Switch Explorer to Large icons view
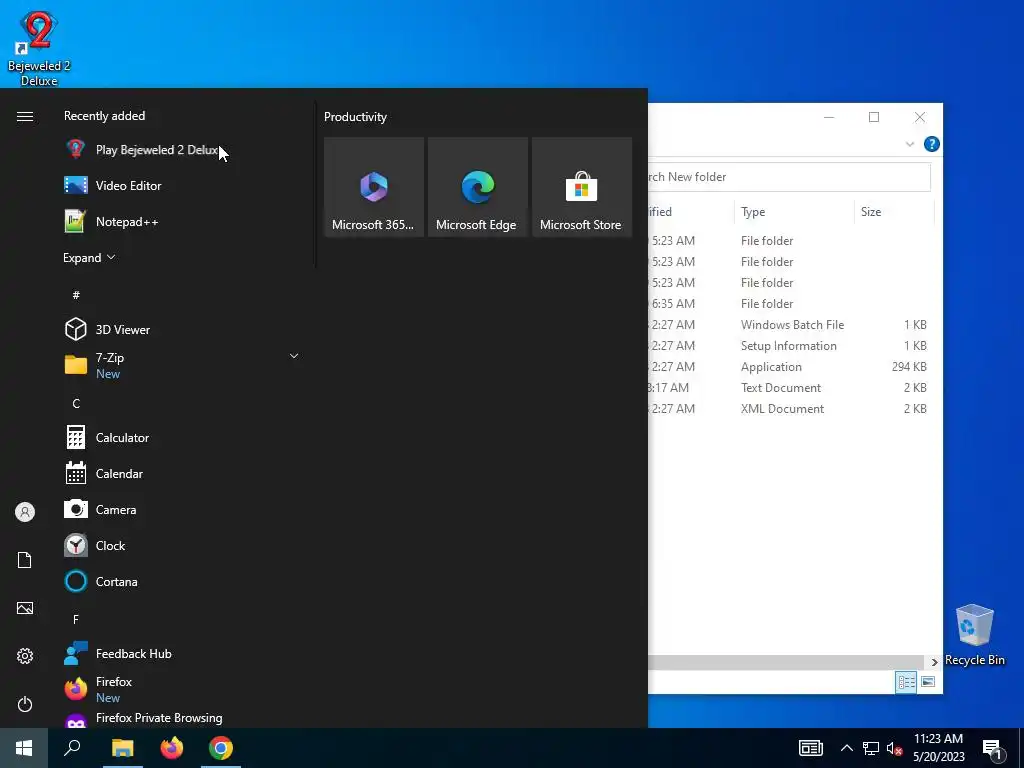1024x768 pixels. pyautogui.click(x=928, y=682)
